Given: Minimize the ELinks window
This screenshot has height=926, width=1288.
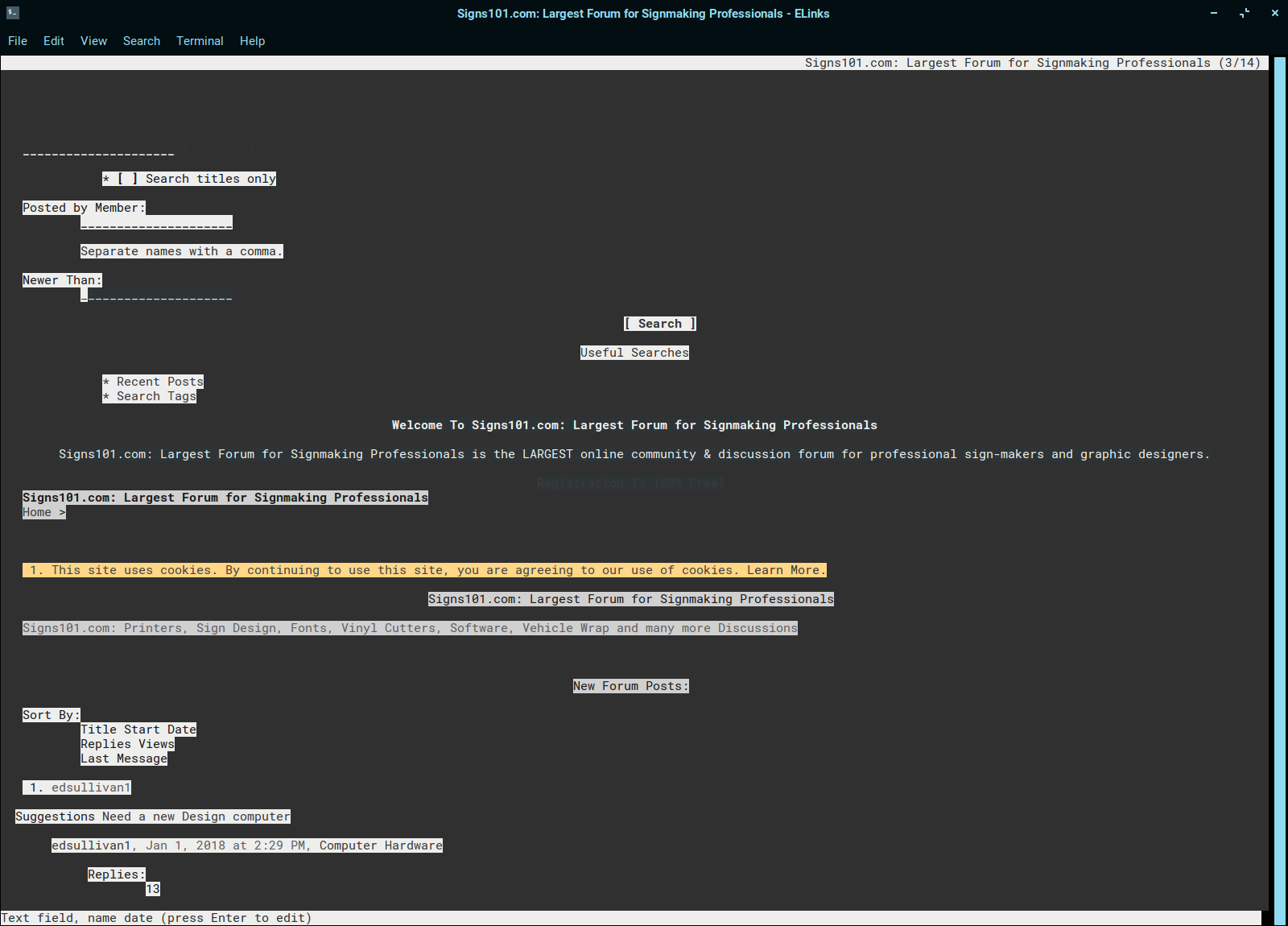Looking at the screenshot, I should tap(1214, 13).
